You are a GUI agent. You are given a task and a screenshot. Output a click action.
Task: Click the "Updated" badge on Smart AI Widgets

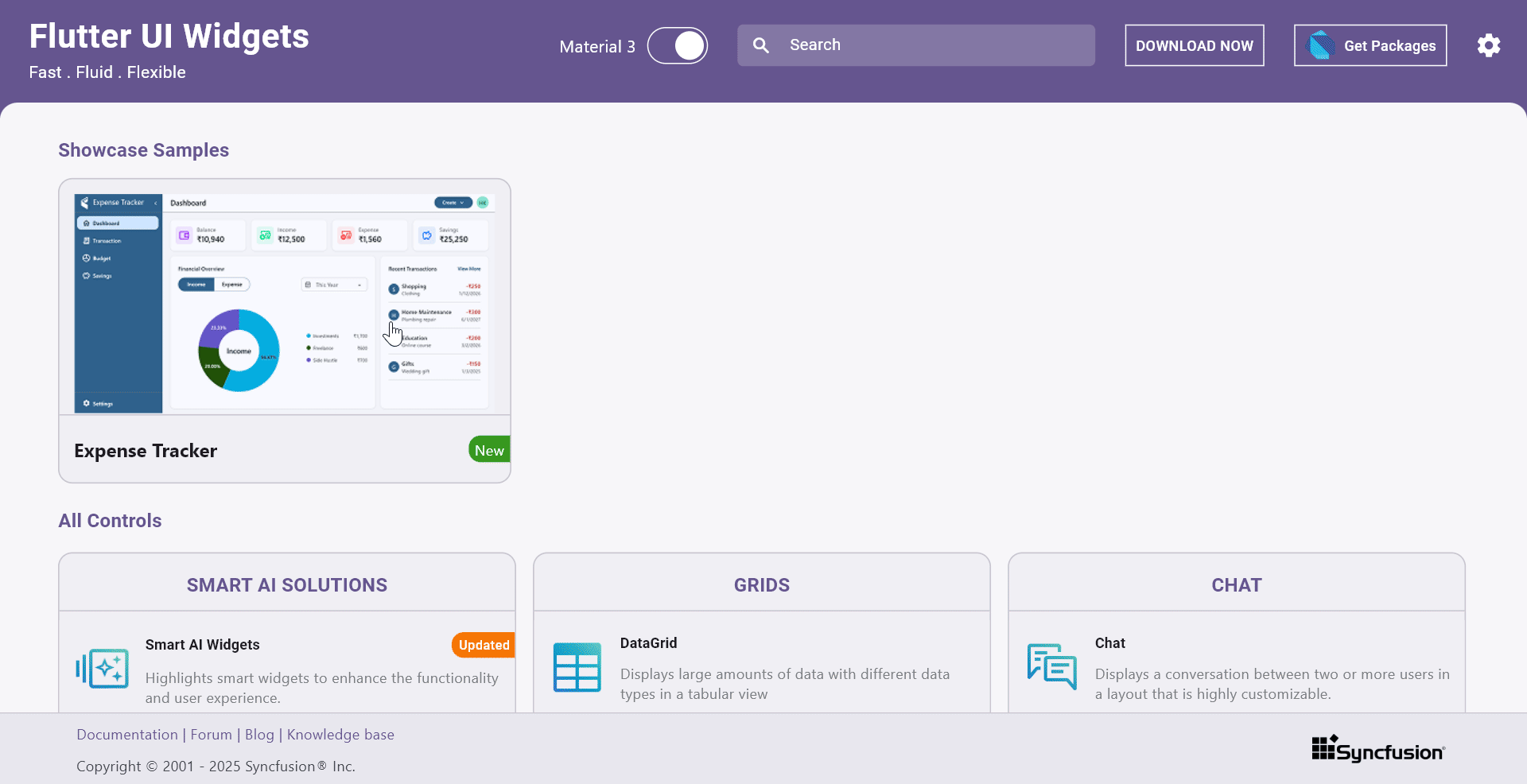[484, 645]
